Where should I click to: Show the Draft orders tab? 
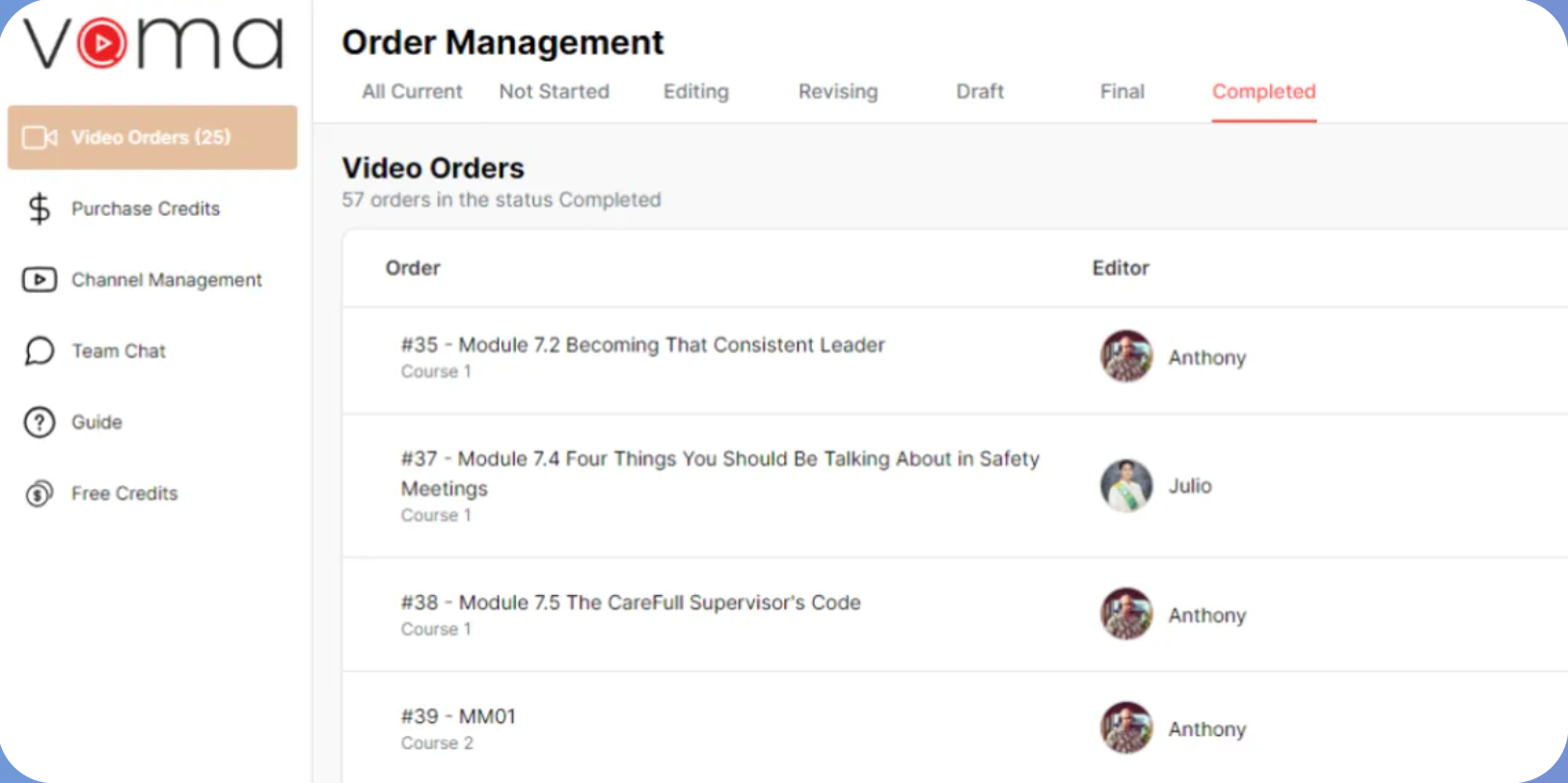click(980, 92)
